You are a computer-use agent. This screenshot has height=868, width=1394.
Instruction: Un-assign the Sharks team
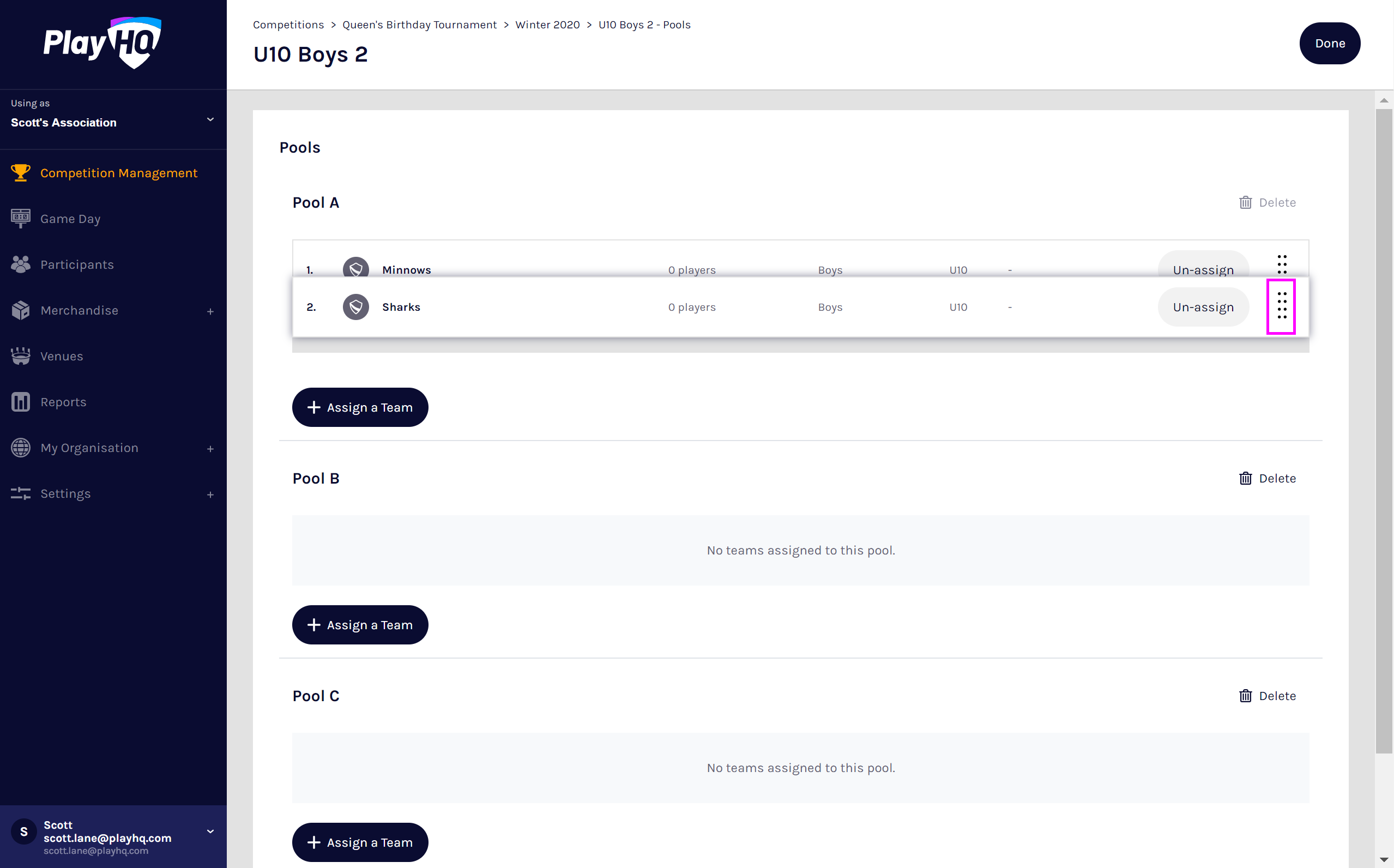click(x=1203, y=307)
